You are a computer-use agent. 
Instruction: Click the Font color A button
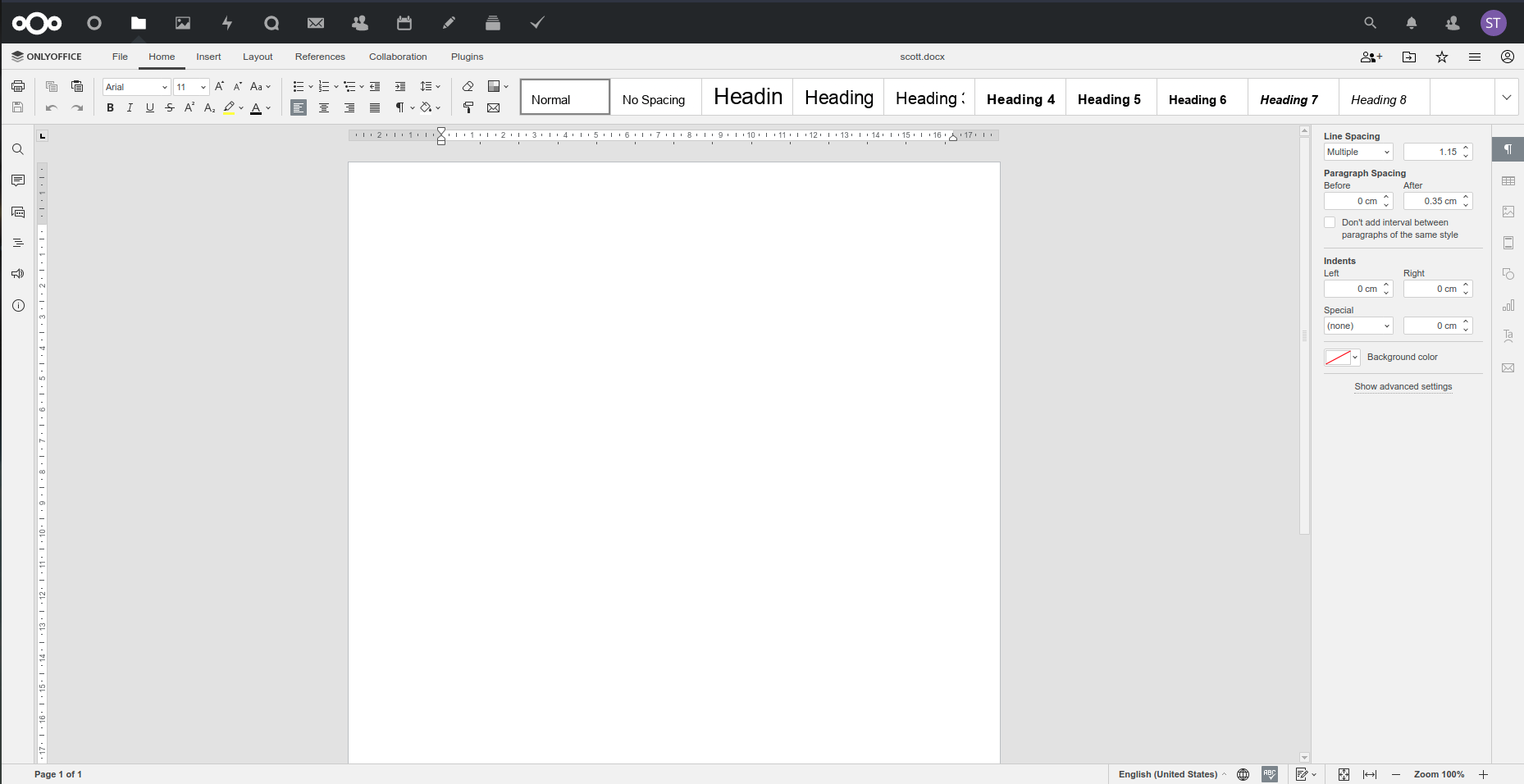click(256, 107)
